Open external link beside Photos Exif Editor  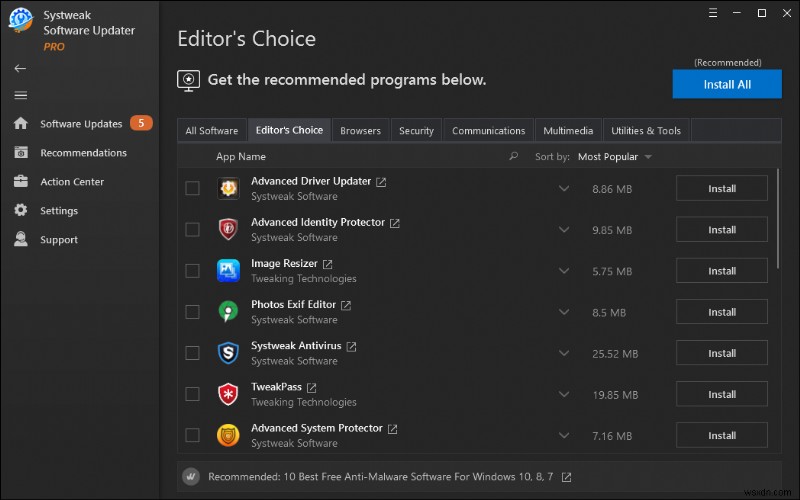pos(346,305)
